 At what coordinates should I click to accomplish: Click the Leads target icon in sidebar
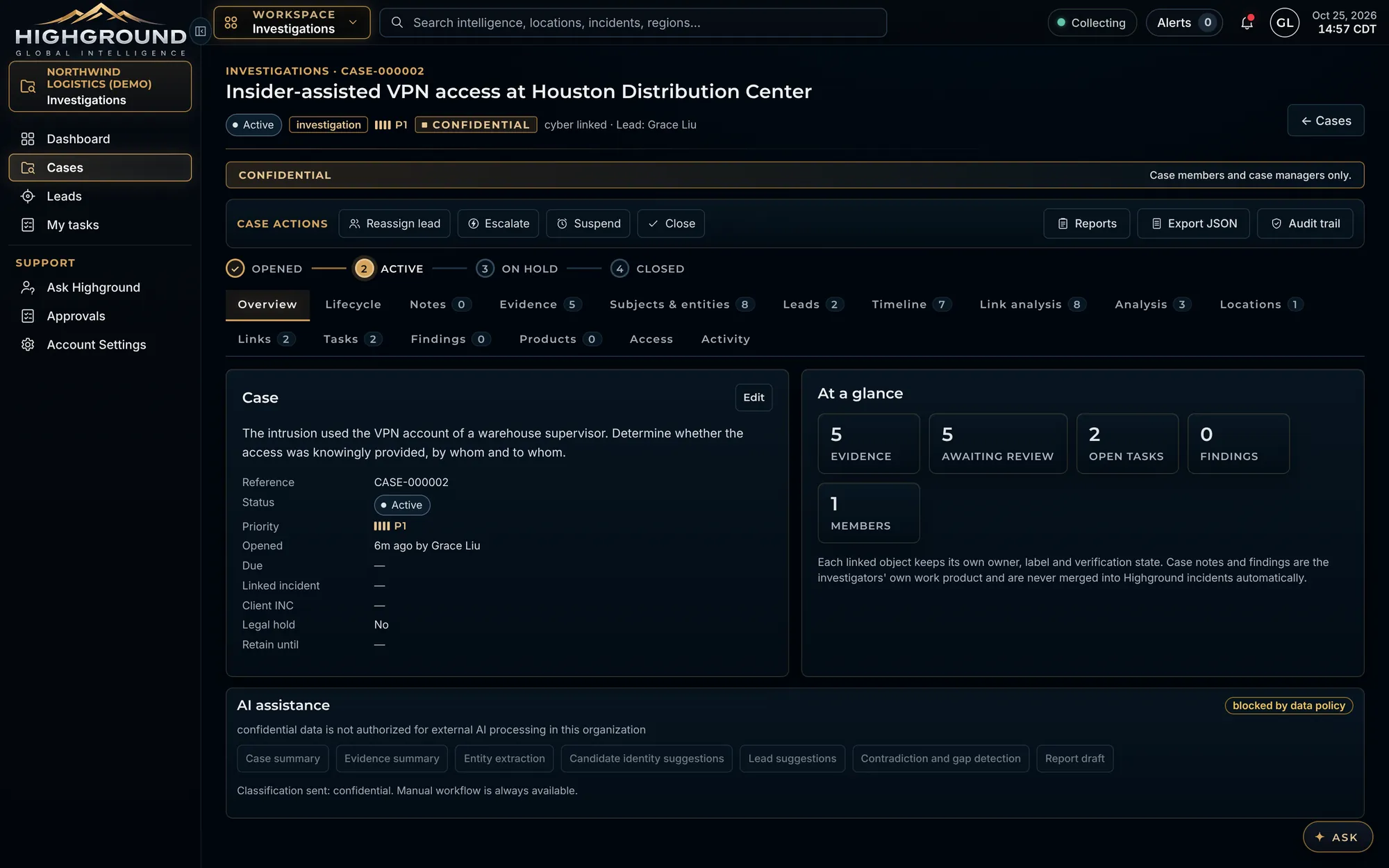click(x=28, y=197)
